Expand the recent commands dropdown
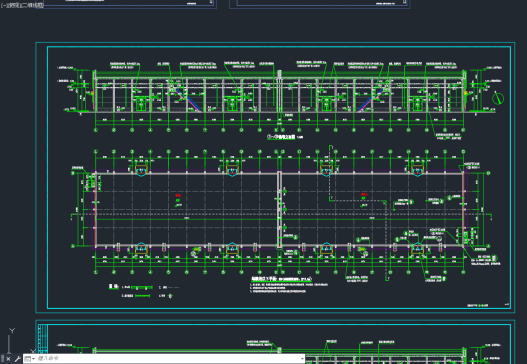This screenshot has width=527, height=364. pos(30,359)
